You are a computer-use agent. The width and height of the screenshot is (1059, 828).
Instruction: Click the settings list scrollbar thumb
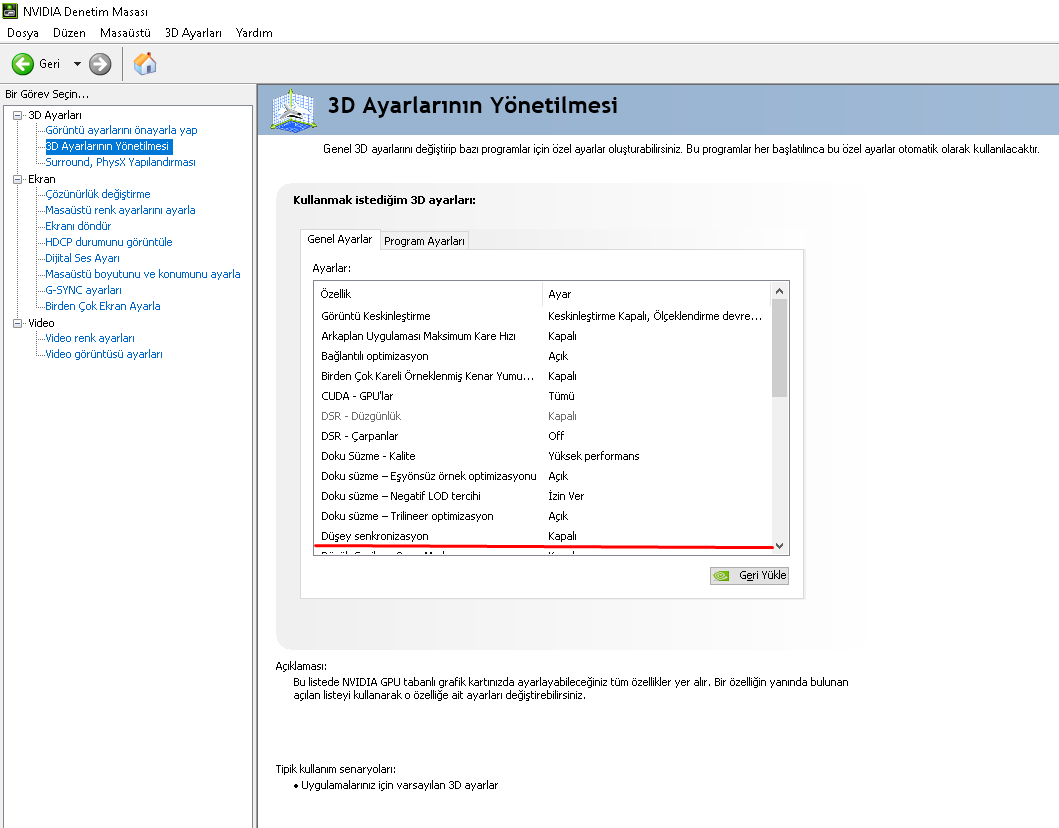[779, 348]
